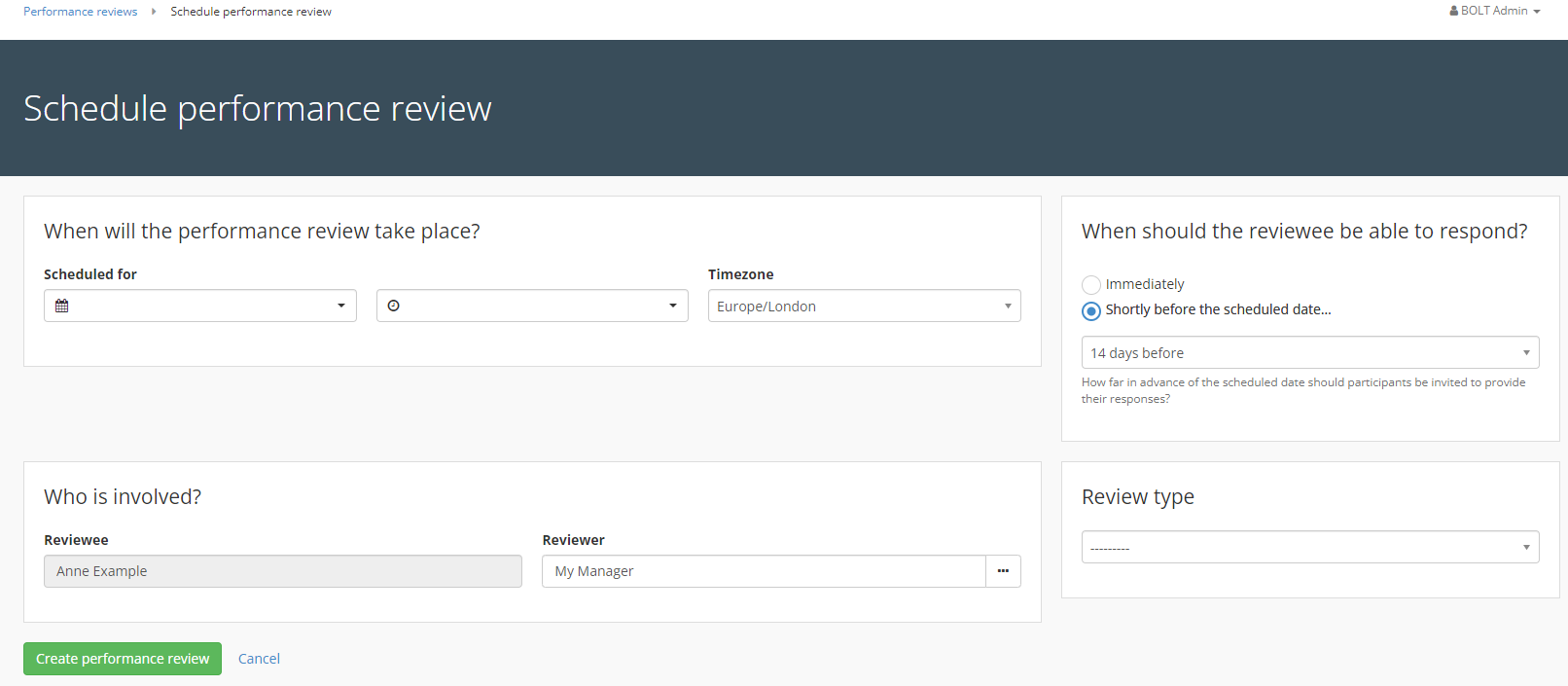Open the time picker dropdown arrow
This screenshot has height=686, width=1568.
(672, 306)
